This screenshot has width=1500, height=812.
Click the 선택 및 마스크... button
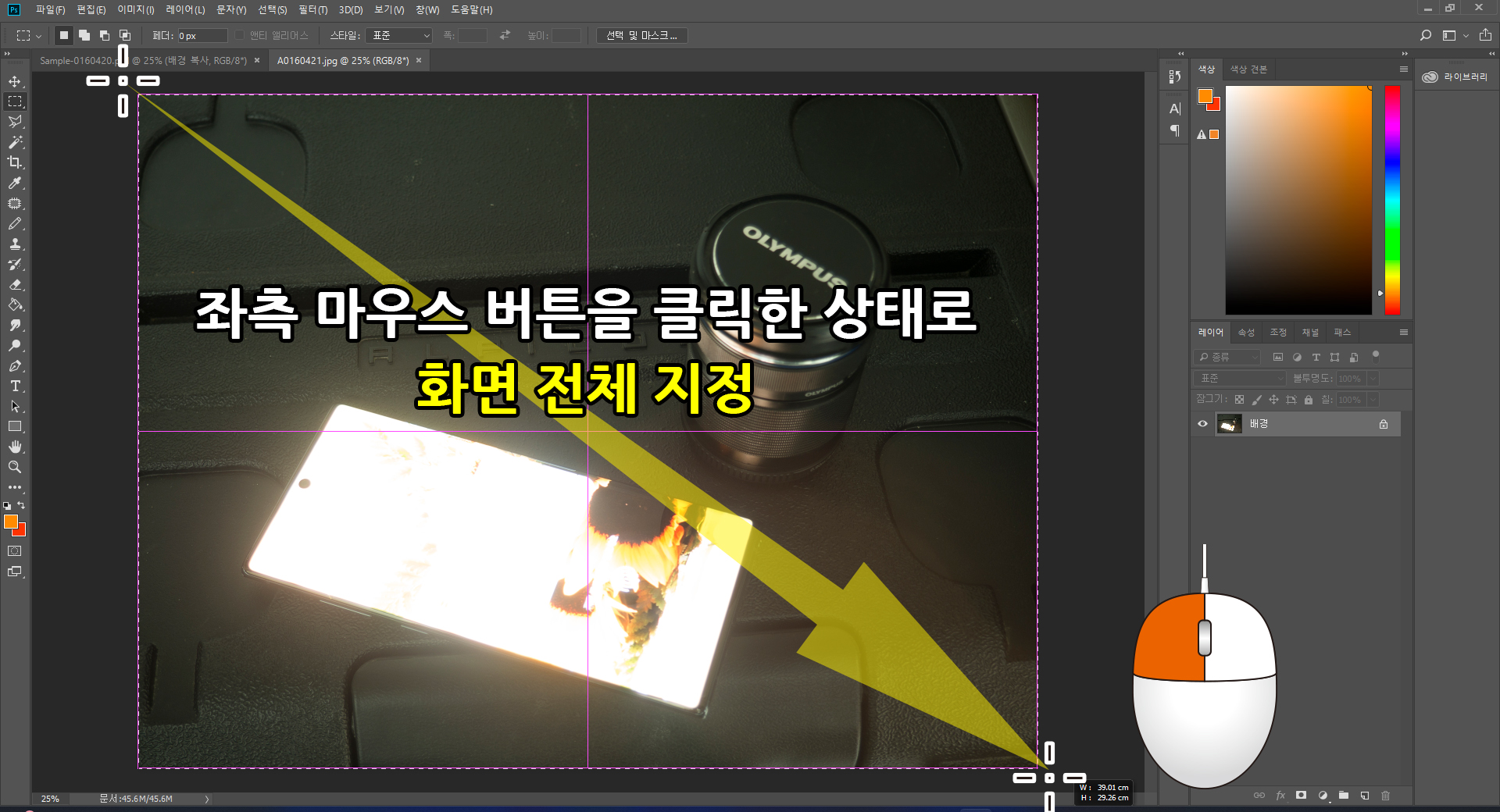click(641, 35)
